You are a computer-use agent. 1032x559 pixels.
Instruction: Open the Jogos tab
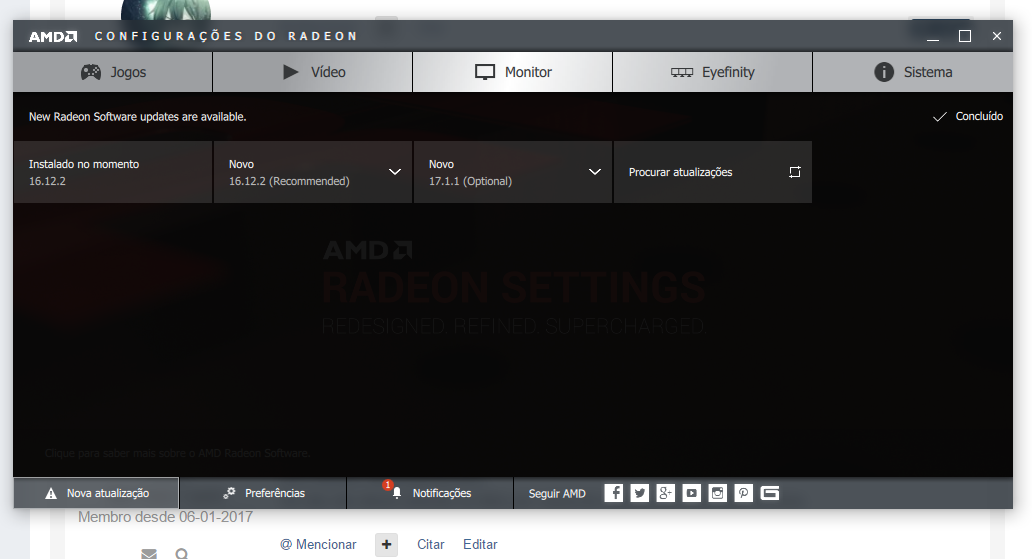(113, 72)
